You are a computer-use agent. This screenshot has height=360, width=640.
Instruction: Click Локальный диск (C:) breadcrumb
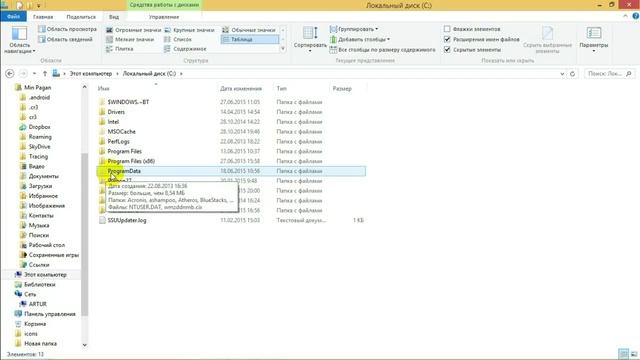pos(149,73)
